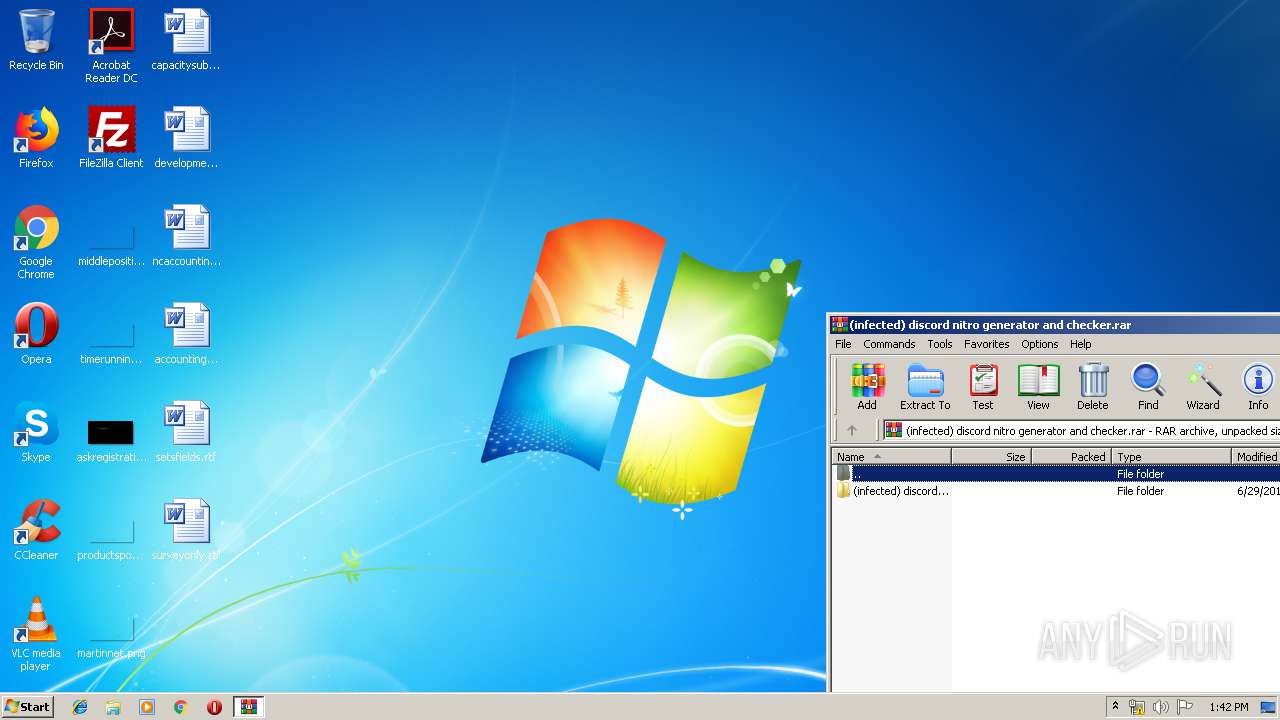
Task: Sort by Type column header
Action: 1171,457
